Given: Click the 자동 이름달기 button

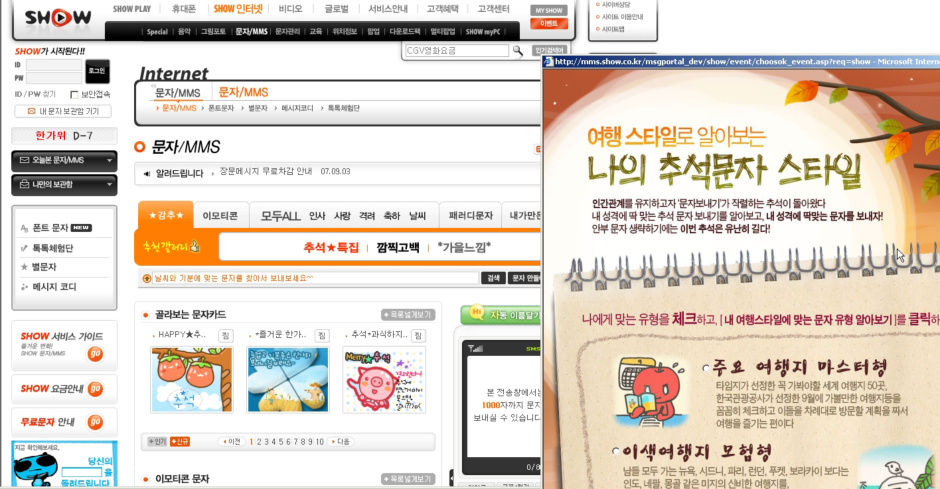Looking at the screenshot, I should tap(501, 315).
